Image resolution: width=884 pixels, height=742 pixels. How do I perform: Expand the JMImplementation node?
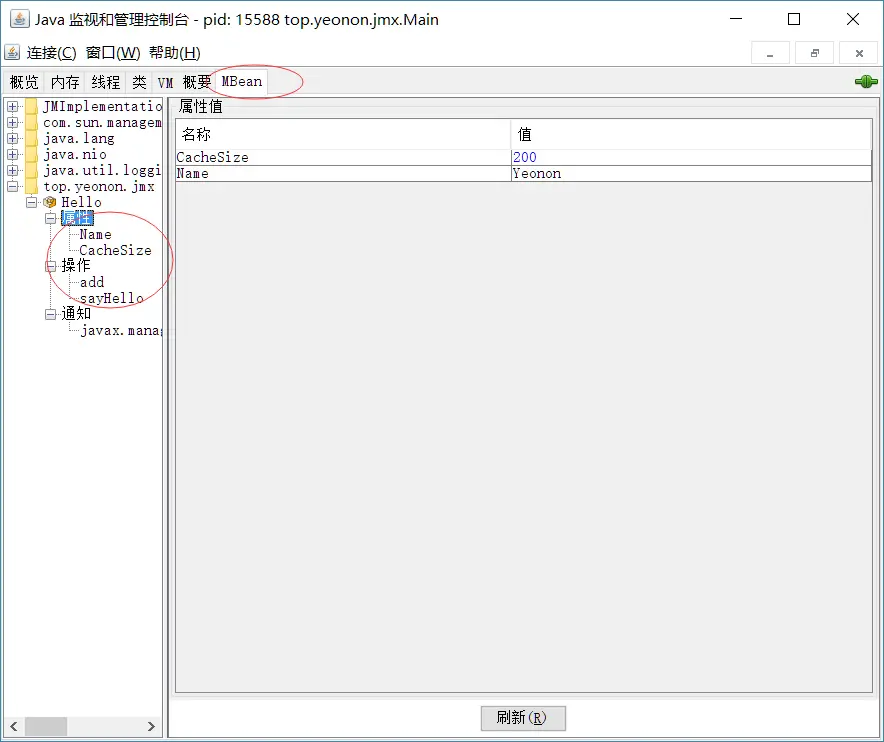tap(12, 106)
